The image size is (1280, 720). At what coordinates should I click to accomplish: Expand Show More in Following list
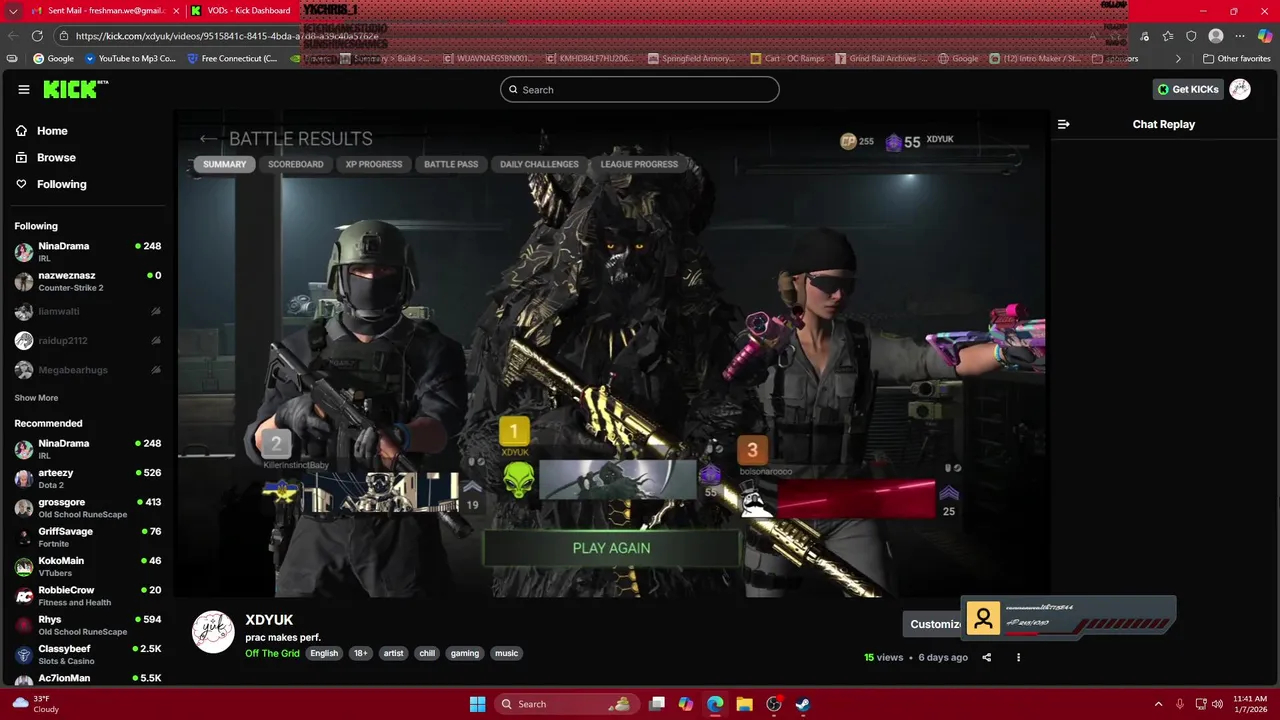click(x=36, y=398)
